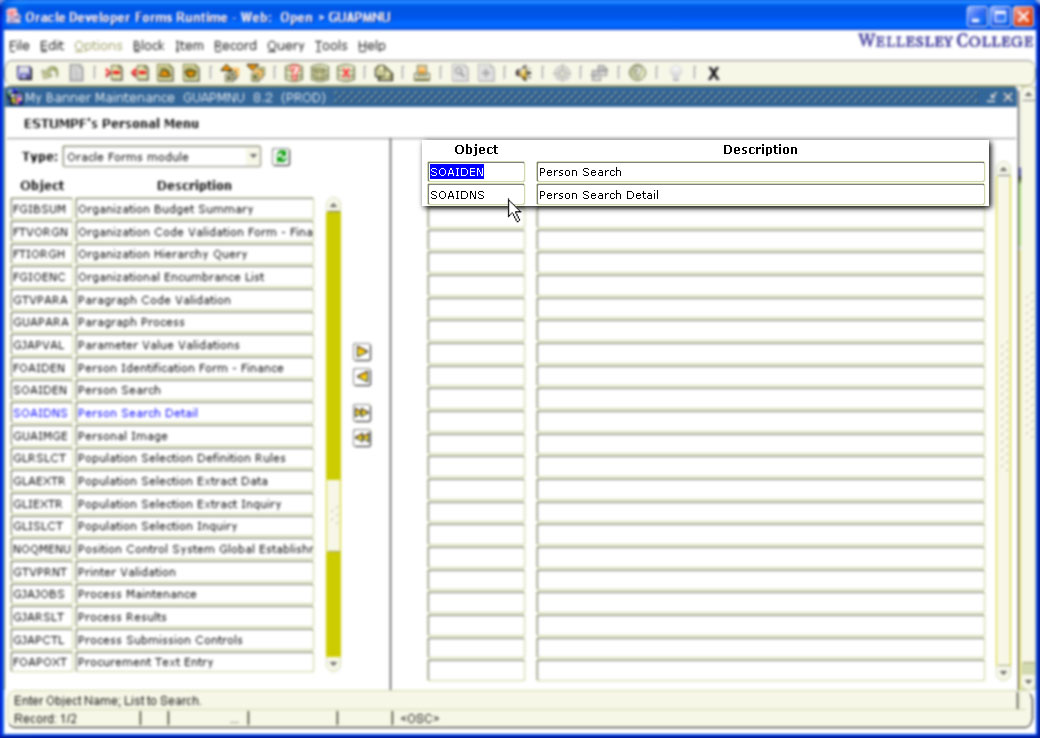This screenshot has width=1040, height=738.
Task: Select FTVORGN in the left object list
Action: pos(41,232)
